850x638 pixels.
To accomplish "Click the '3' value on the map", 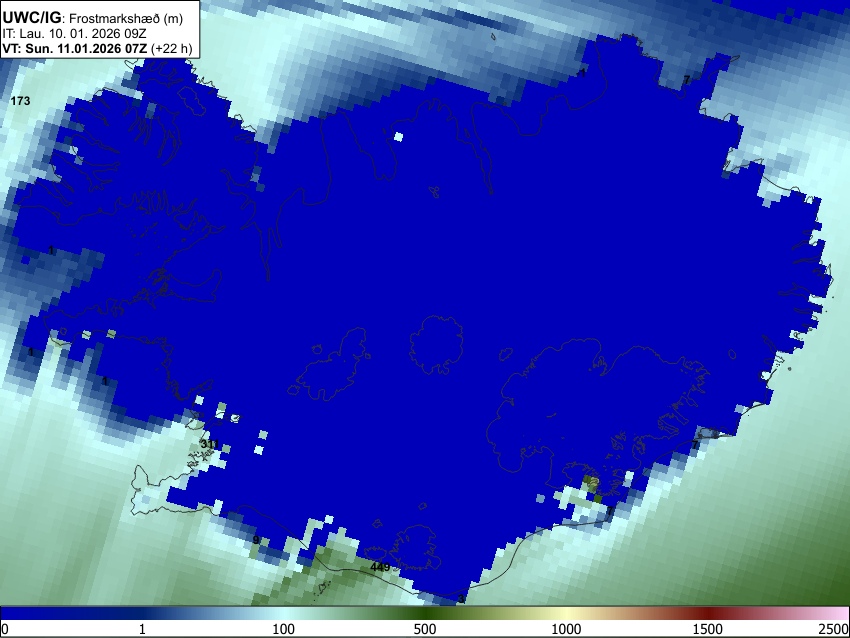I will click(x=461, y=598).
